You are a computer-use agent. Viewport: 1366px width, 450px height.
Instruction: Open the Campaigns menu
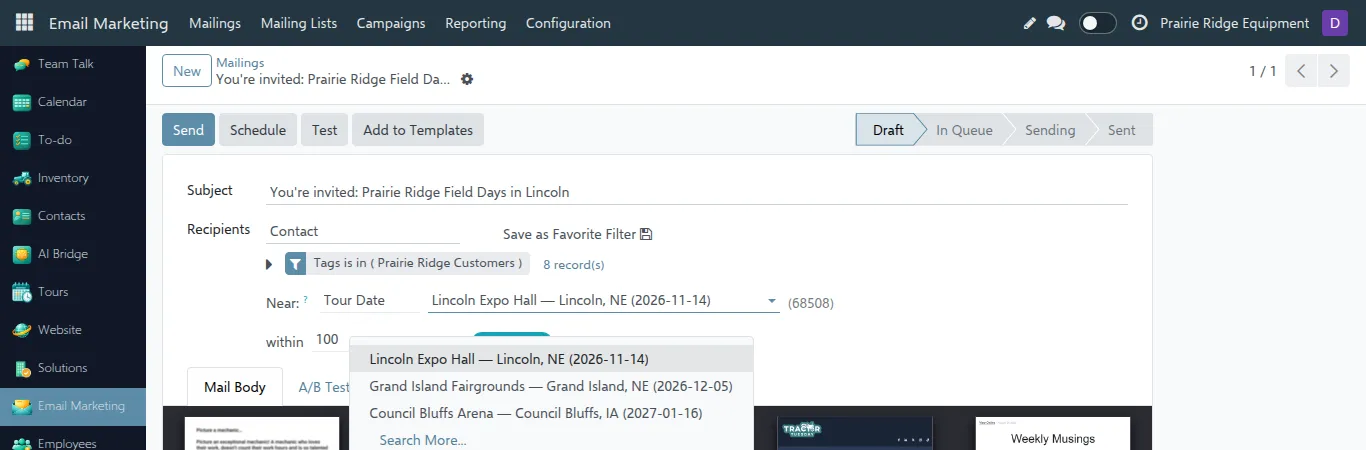point(391,23)
